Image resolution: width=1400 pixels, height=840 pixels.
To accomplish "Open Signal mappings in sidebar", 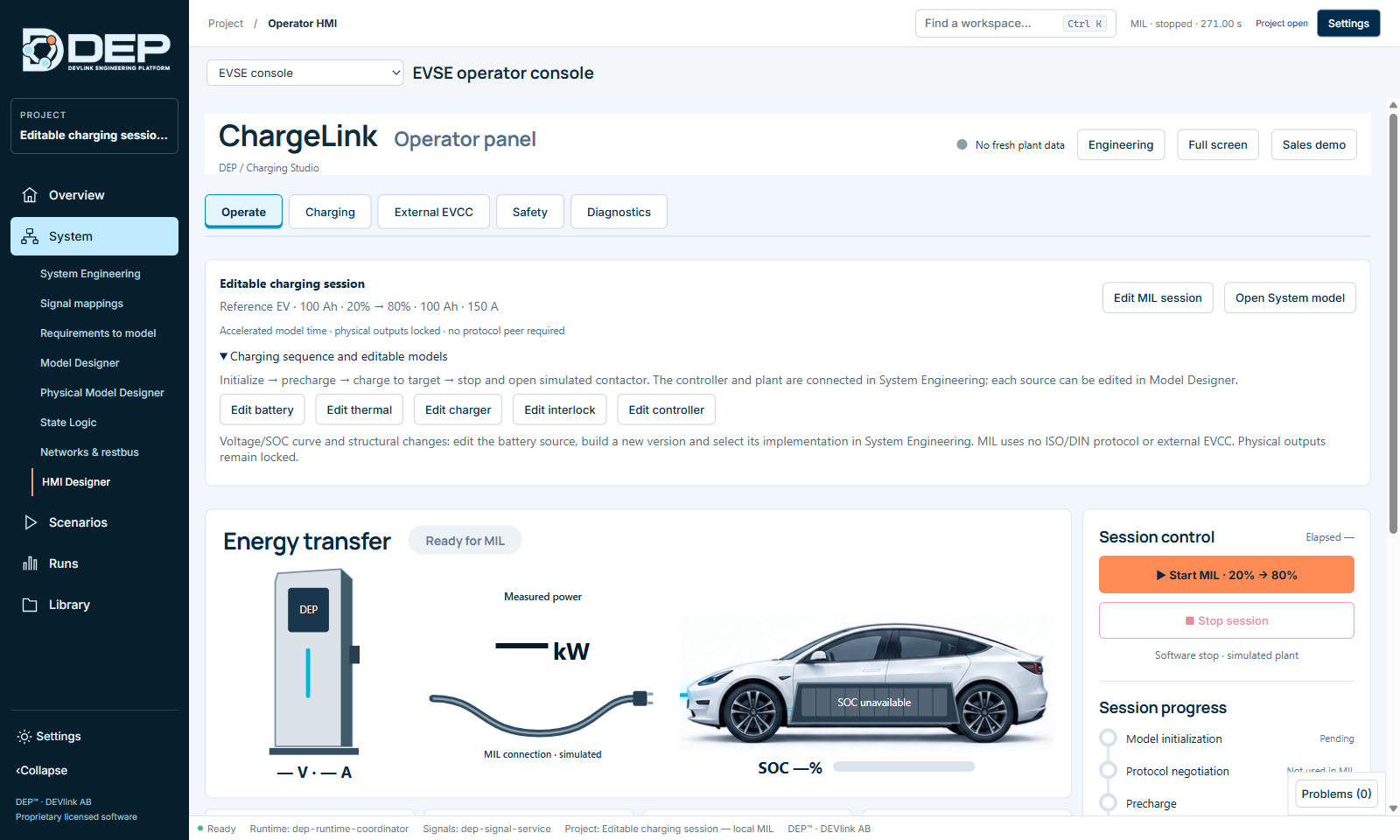I will pos(81,304).
